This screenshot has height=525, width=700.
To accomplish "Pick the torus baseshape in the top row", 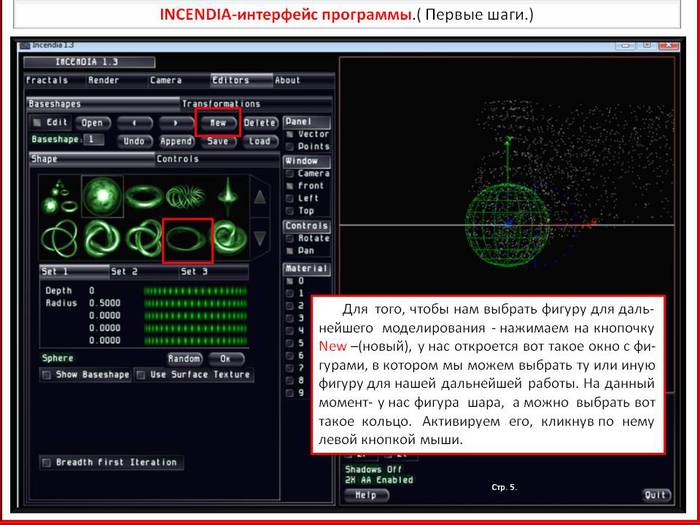I will pyautogui.click(x=144, y=196).
